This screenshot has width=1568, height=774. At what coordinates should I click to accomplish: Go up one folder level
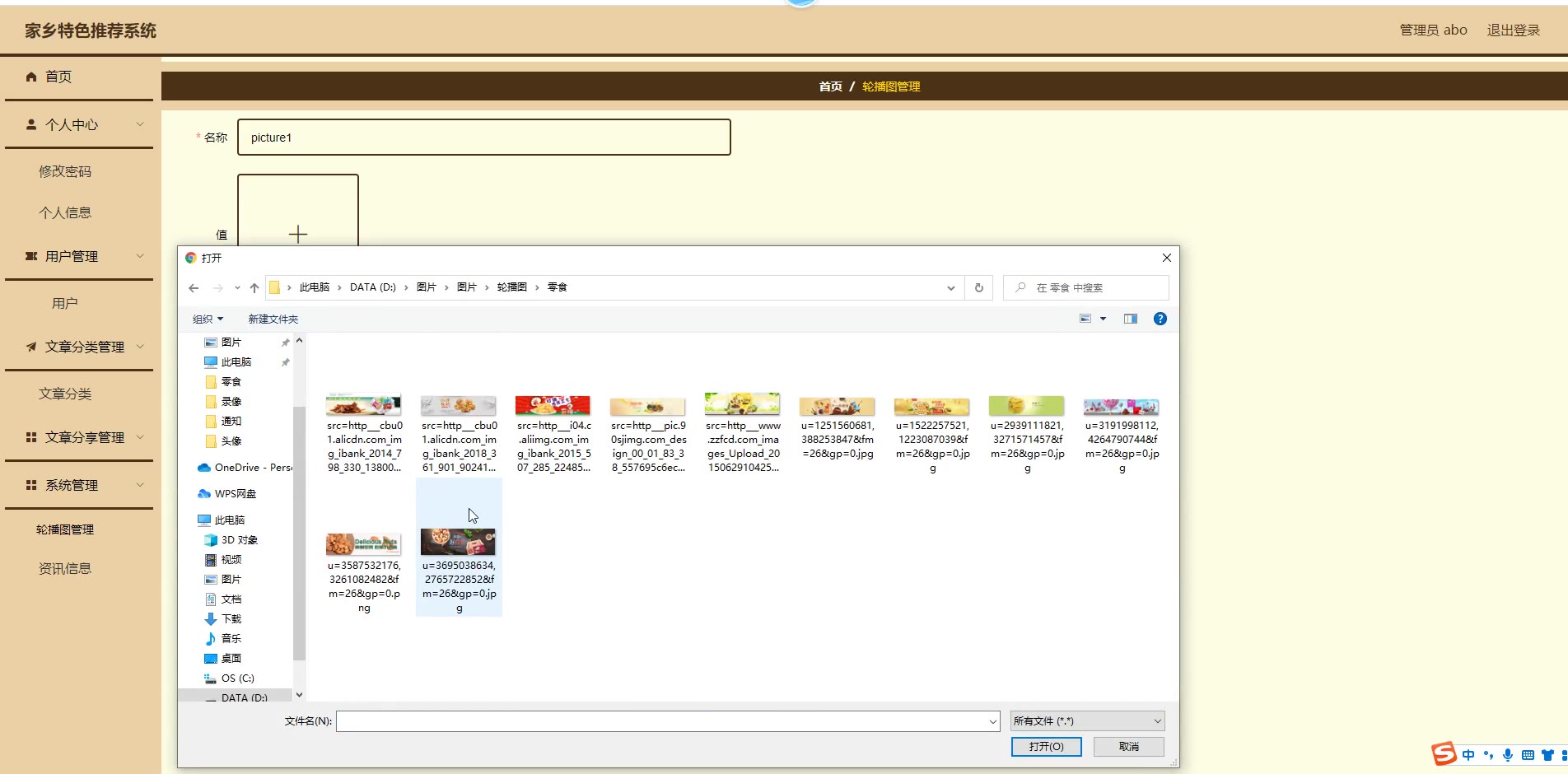pos(254,287)
